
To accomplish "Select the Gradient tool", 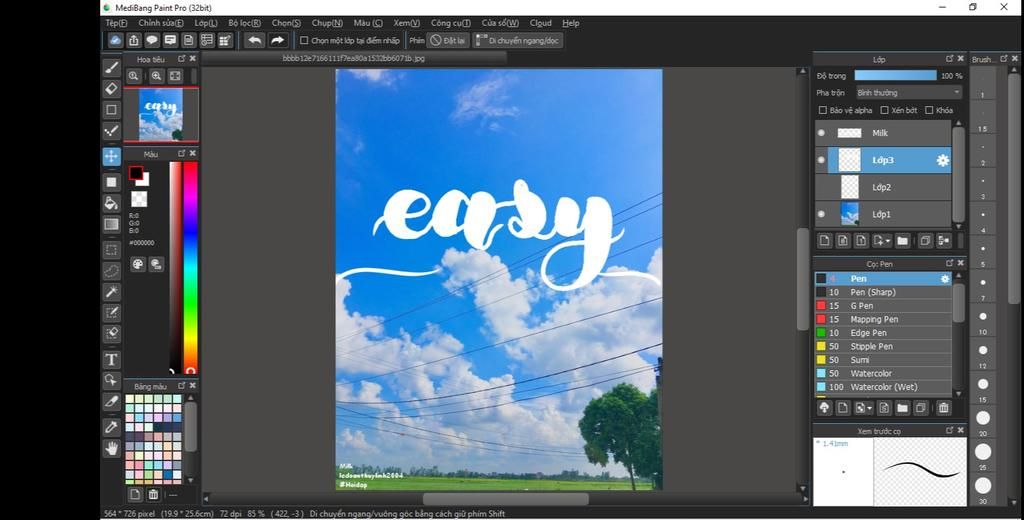I will (x=112, y=224).
